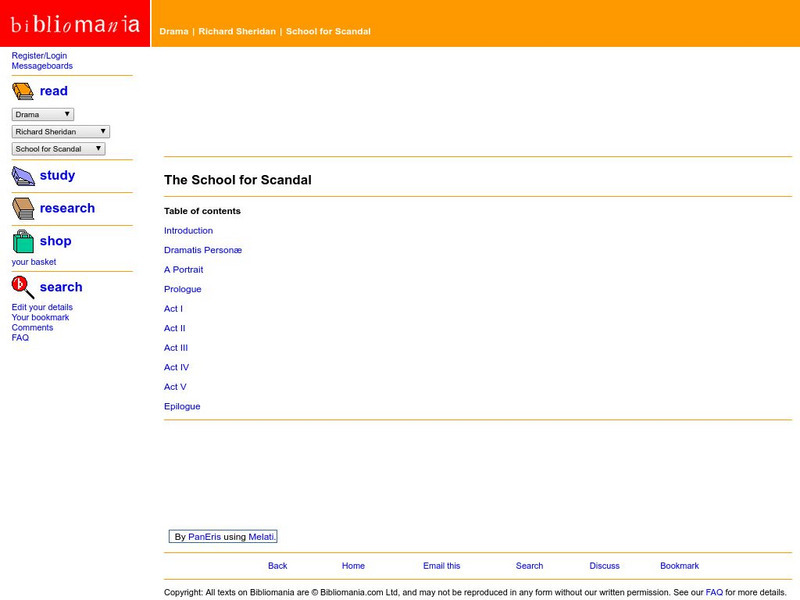This screenshot has width=800, height=600.
Task: Open the Drama category dropdown
Action: [x=43, y=115]
